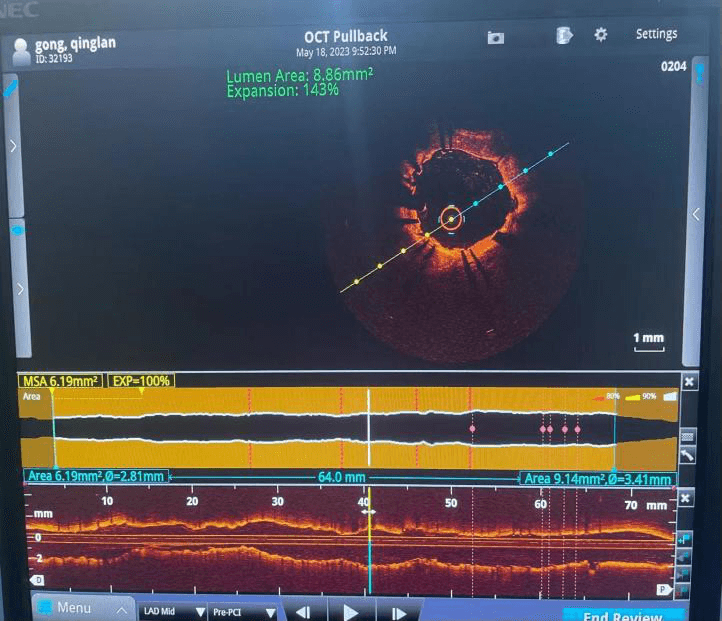Step to the previous frame
The height and width of the screenshot is (621, 722).
(303, 612)
